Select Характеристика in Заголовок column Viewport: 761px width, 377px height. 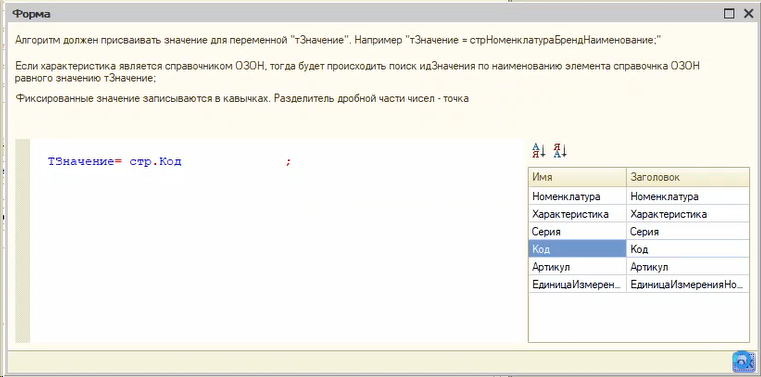pos(688,214)
